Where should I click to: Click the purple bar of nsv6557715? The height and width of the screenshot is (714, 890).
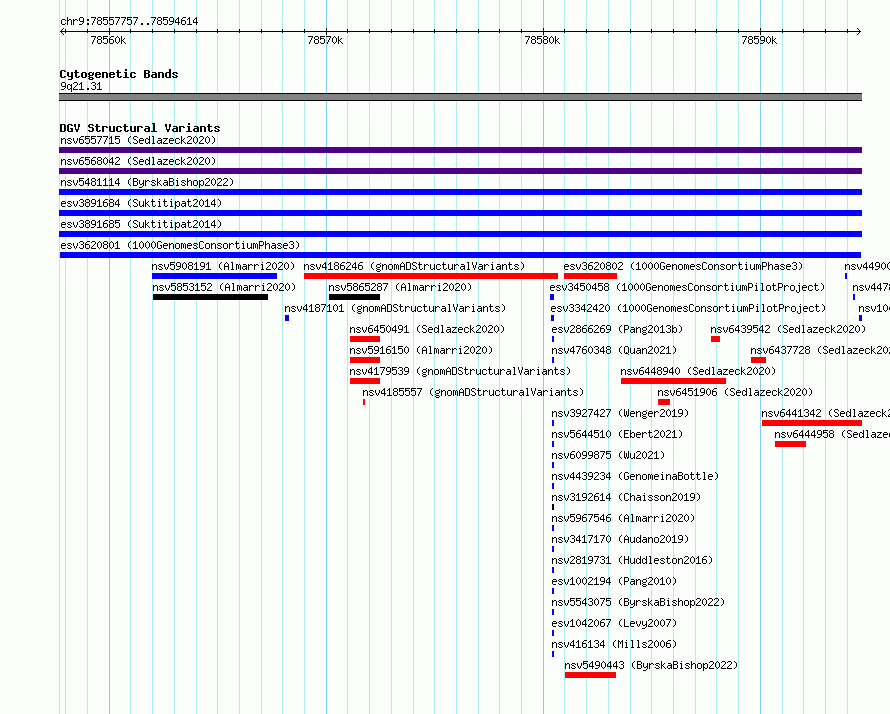(460, 150)
